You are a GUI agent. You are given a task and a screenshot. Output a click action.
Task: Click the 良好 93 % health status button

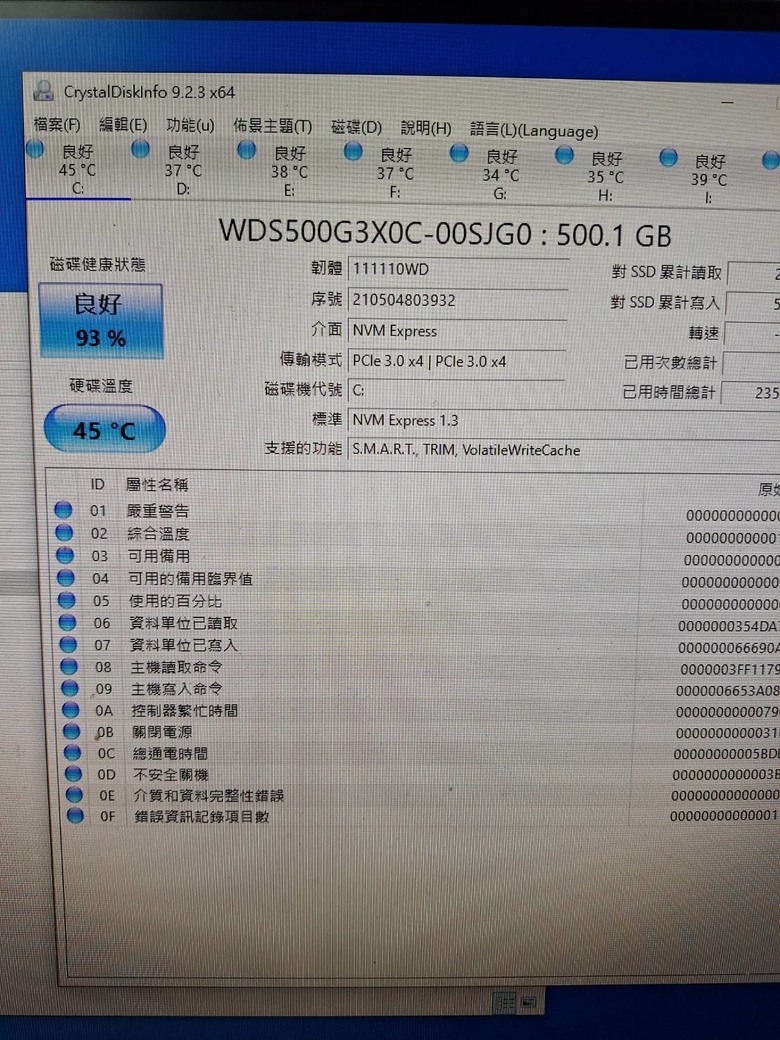101,321
